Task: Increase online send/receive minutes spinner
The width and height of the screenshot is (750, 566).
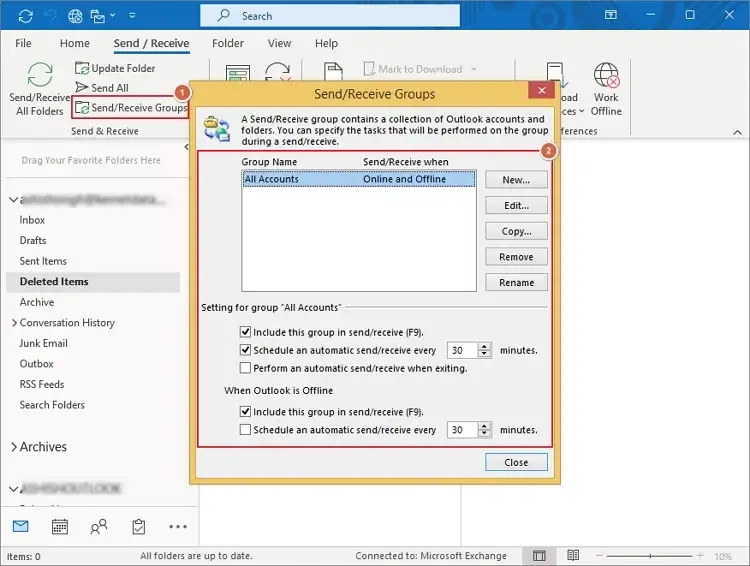Action: (485, 346)
